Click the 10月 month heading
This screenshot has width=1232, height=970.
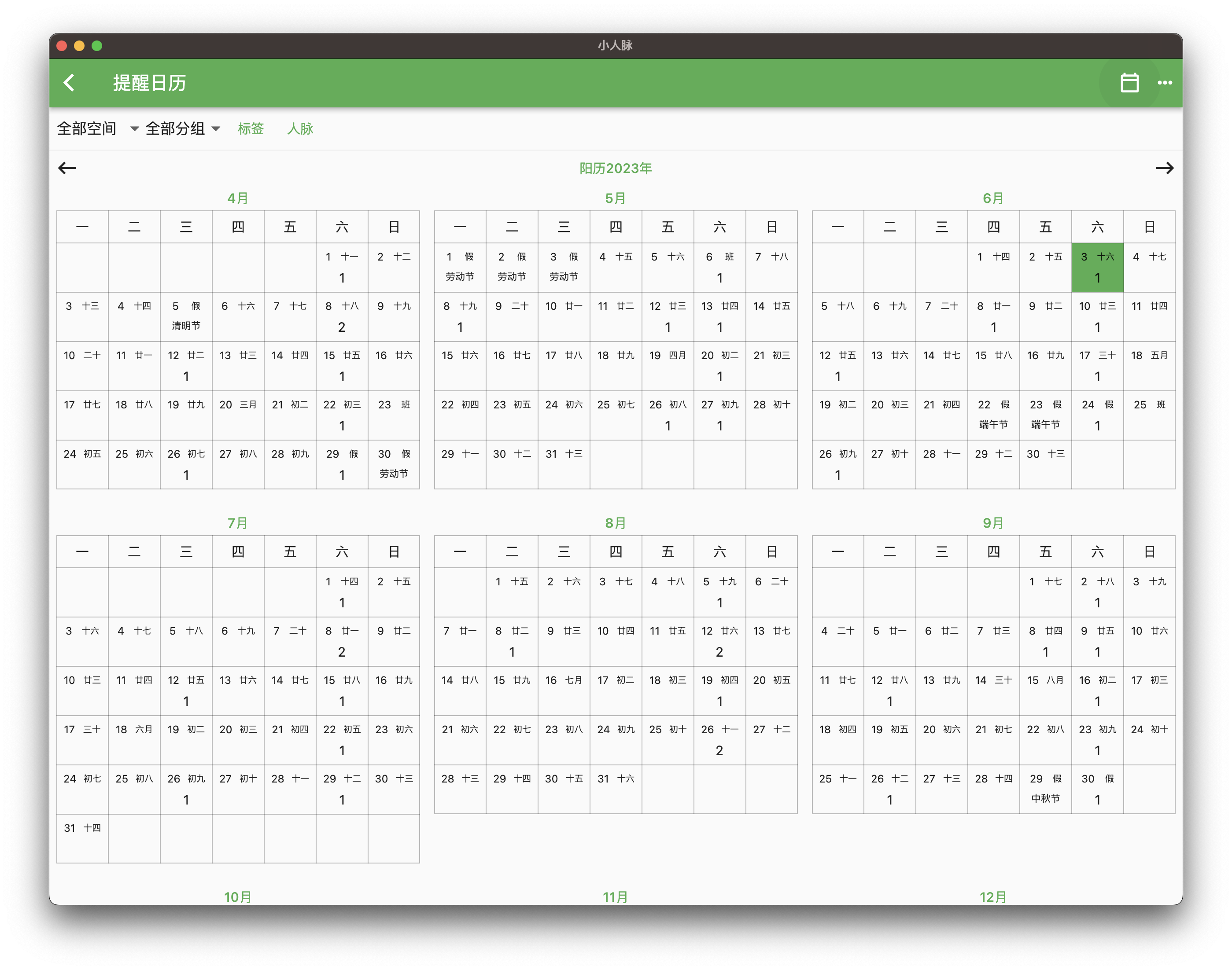(237, 897)
